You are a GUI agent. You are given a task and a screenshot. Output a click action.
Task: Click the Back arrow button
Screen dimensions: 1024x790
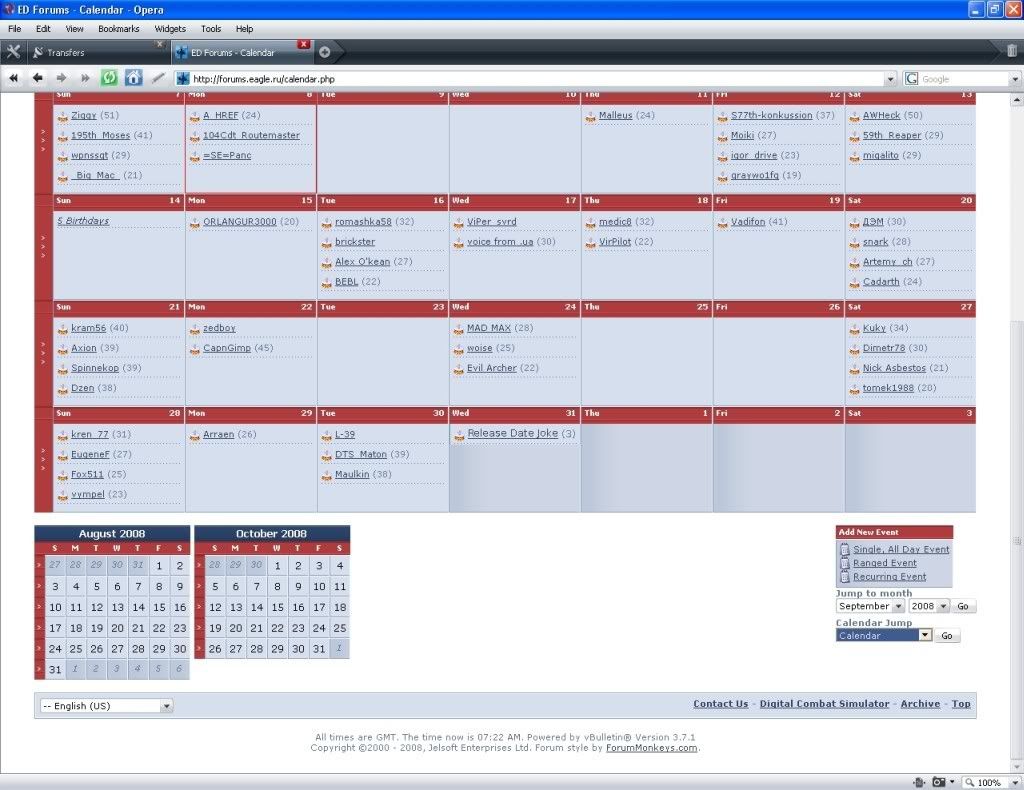coord(38,78)
